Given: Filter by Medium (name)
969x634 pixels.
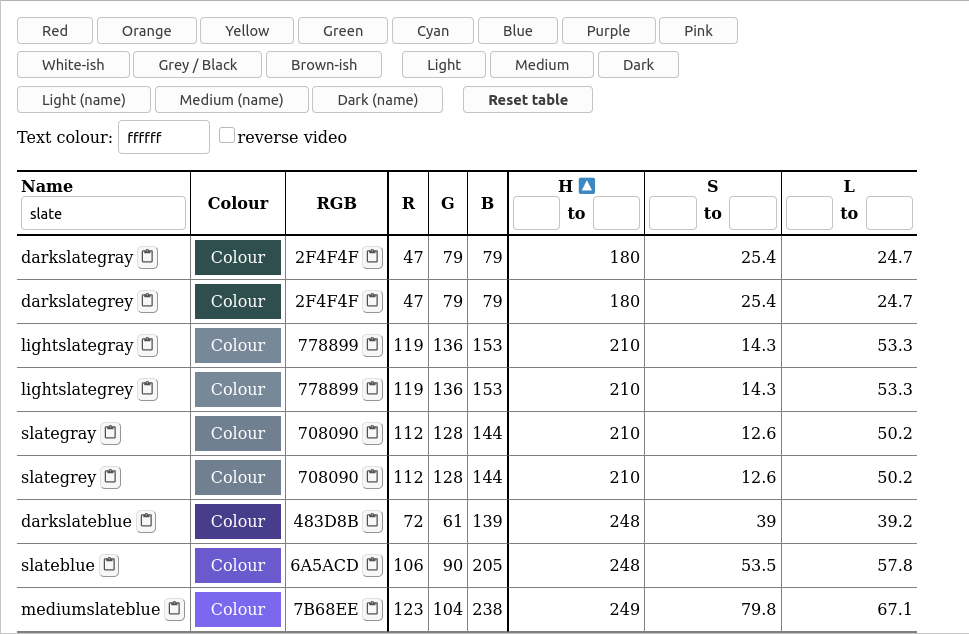Looking at the screenshot, I should point(231,99).
